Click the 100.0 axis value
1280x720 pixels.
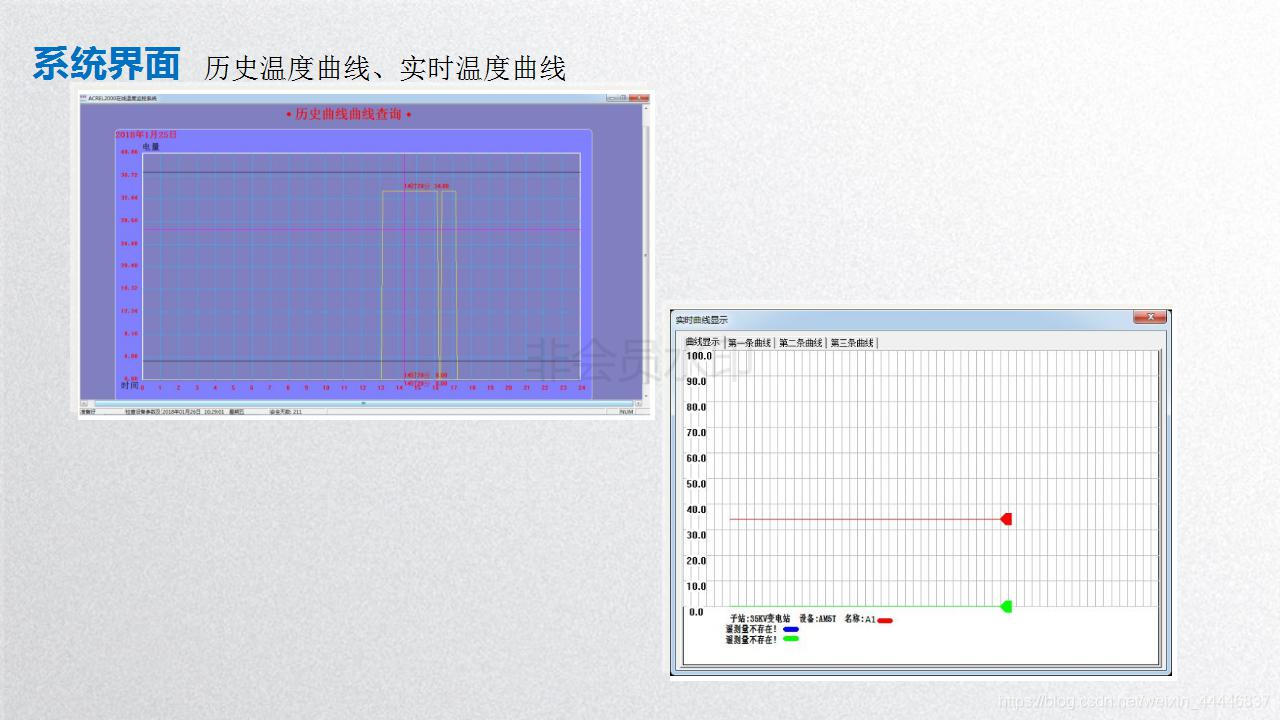pyautogui.click(x=699, y=356)
